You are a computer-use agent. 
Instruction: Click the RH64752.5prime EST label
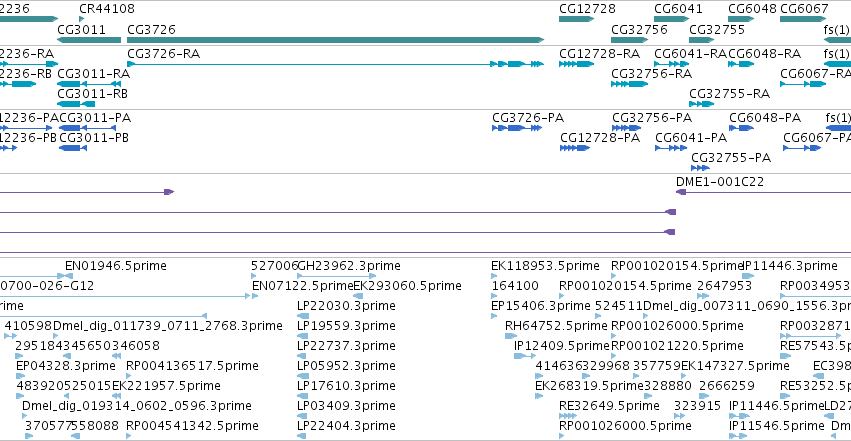tap(556, 325)
